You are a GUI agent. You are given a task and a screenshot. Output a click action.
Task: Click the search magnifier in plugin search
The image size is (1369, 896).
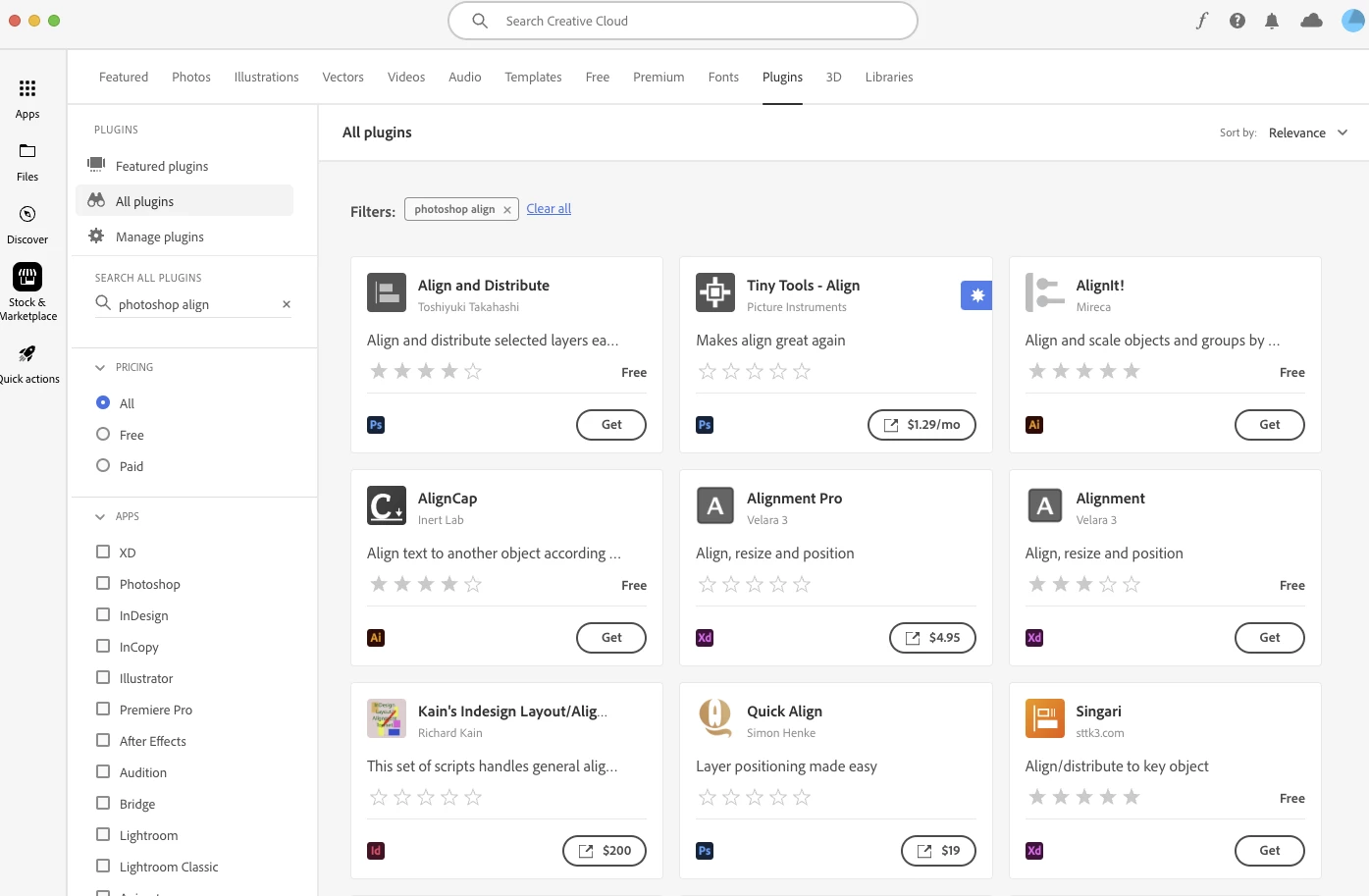point(103,303)
